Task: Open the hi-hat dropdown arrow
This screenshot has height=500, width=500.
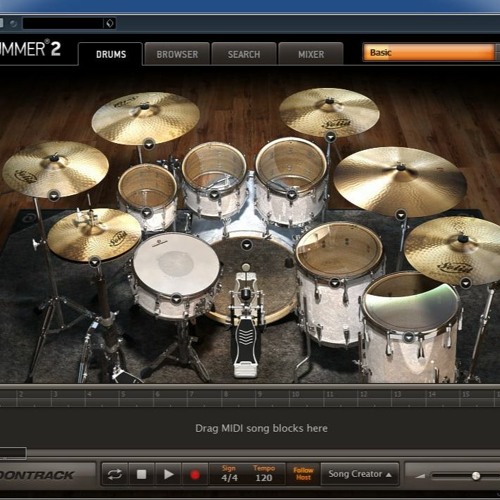Action: coord(95,262)
